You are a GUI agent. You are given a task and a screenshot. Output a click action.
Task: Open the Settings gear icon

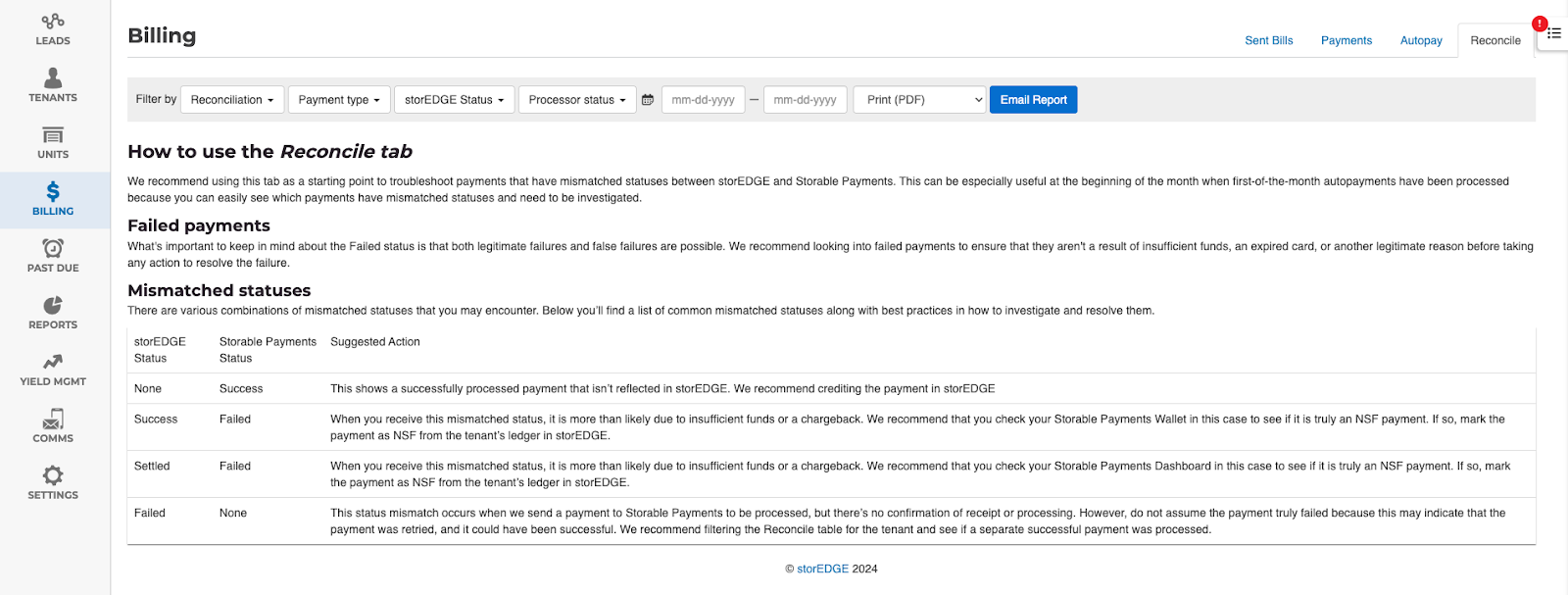coord(53,475)
